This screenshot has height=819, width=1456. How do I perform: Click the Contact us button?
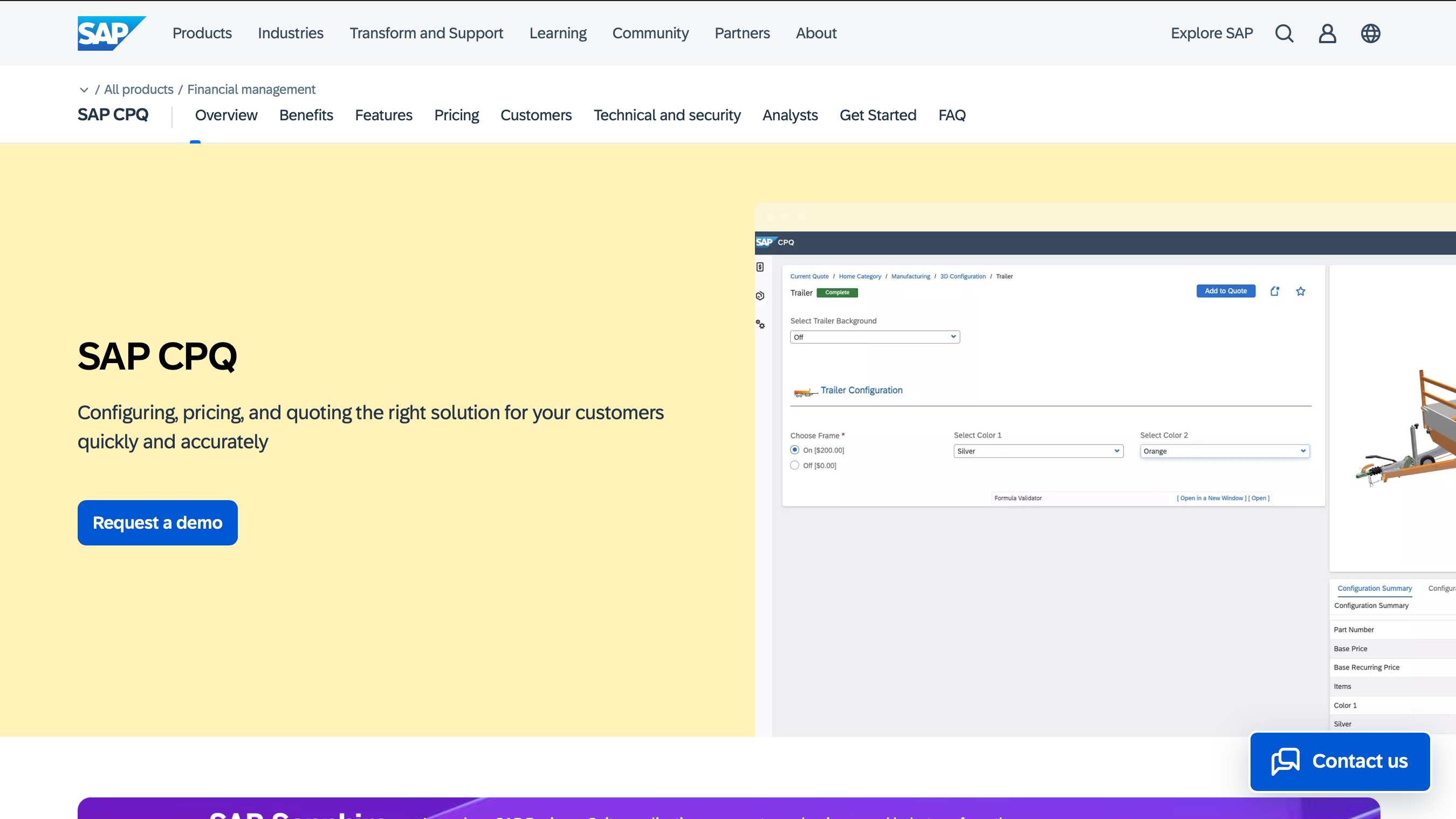pyautogui.click(x=1340, y=761)
